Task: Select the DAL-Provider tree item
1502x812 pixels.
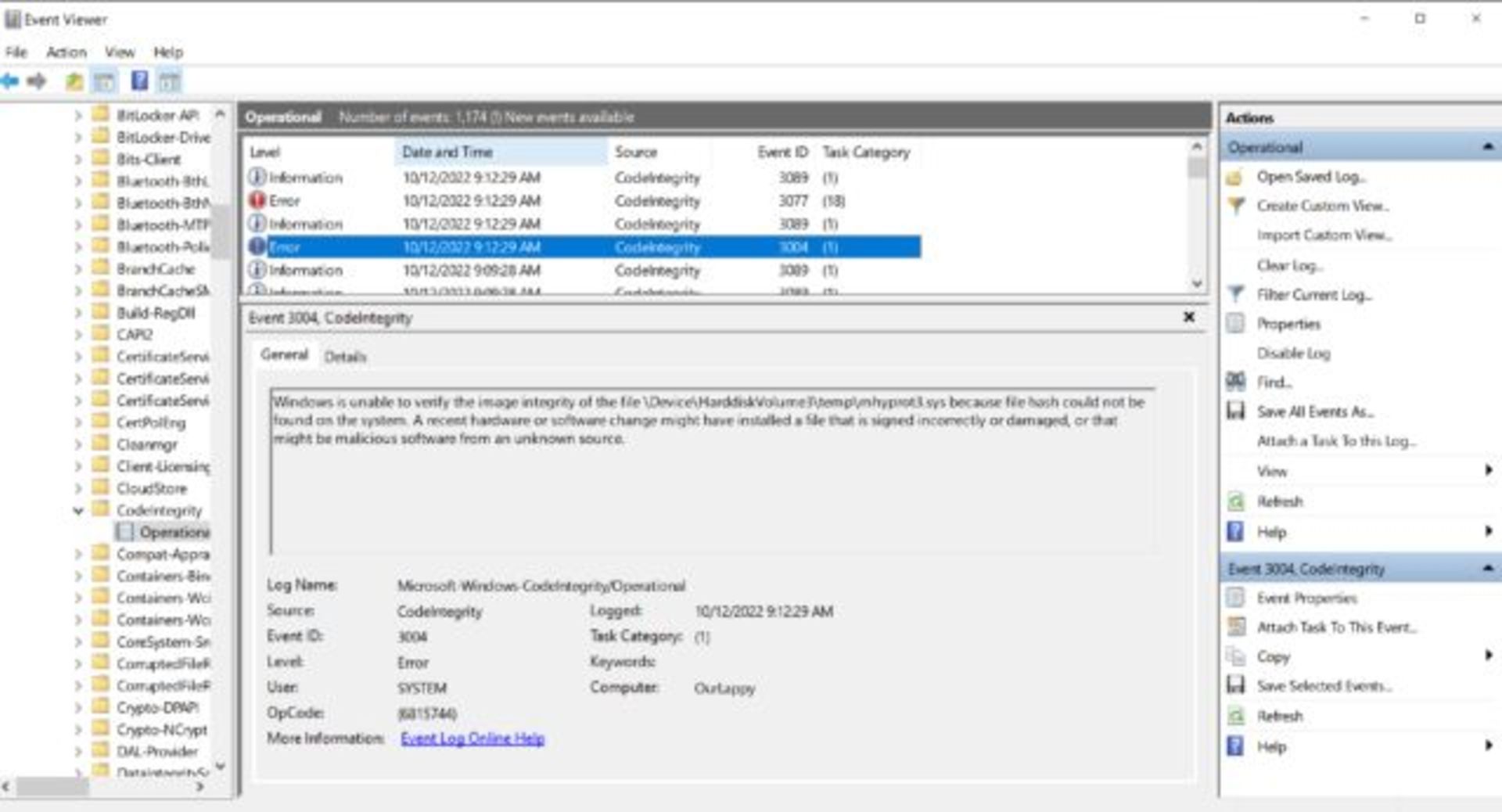Action: pyautogui.click(x=156, y=752)
